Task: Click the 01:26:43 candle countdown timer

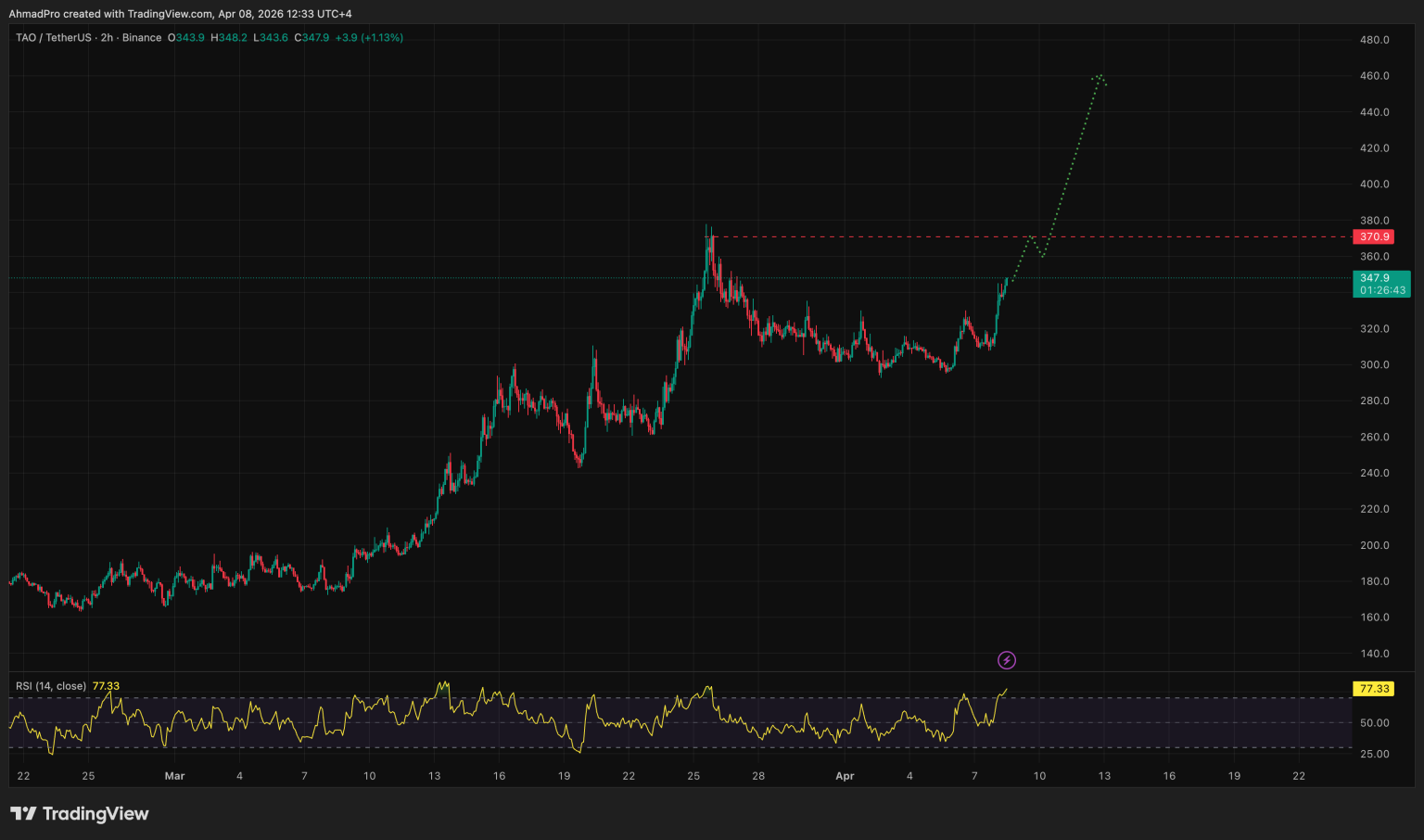Action: pos(1382,290)
